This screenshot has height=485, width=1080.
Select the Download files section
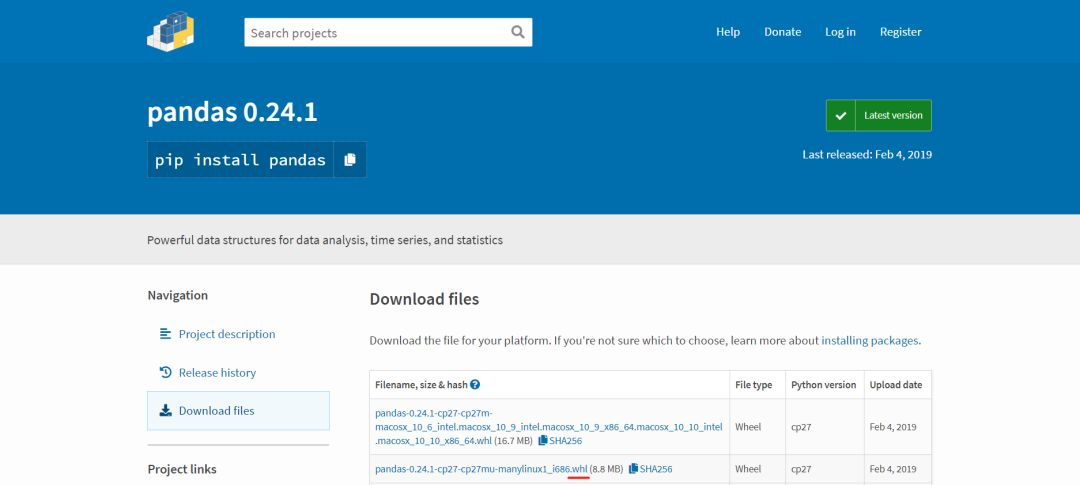click(238, 411)
